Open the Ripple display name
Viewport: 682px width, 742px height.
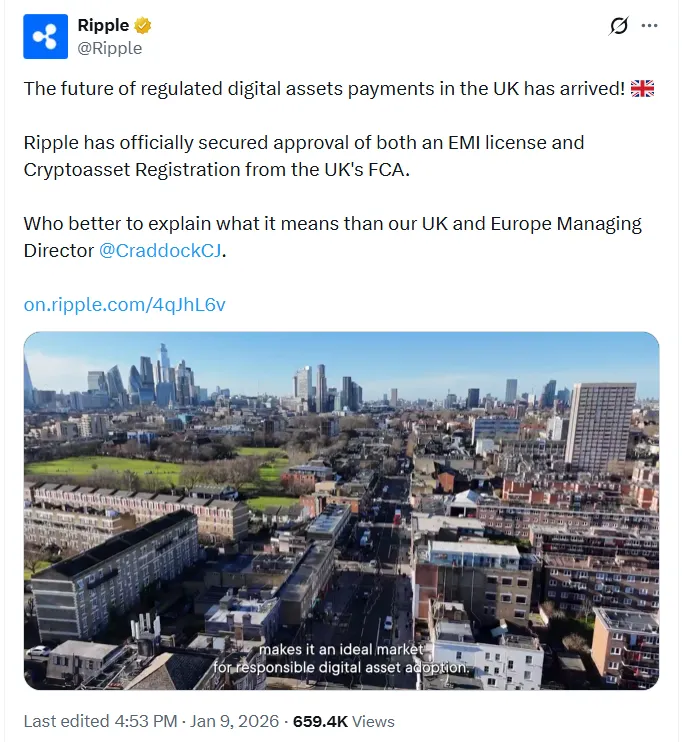103,26
